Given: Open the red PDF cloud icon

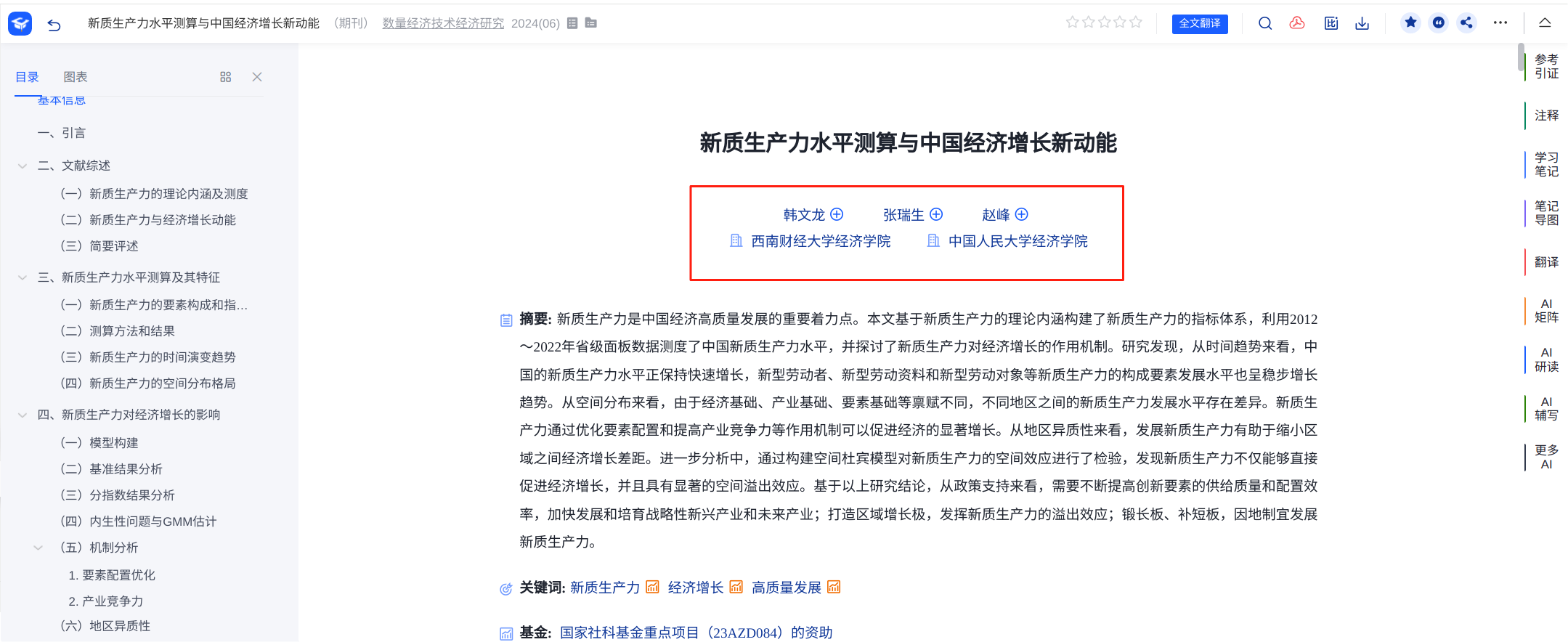Looking at the screenshot, I should [x=1297, y=23].
